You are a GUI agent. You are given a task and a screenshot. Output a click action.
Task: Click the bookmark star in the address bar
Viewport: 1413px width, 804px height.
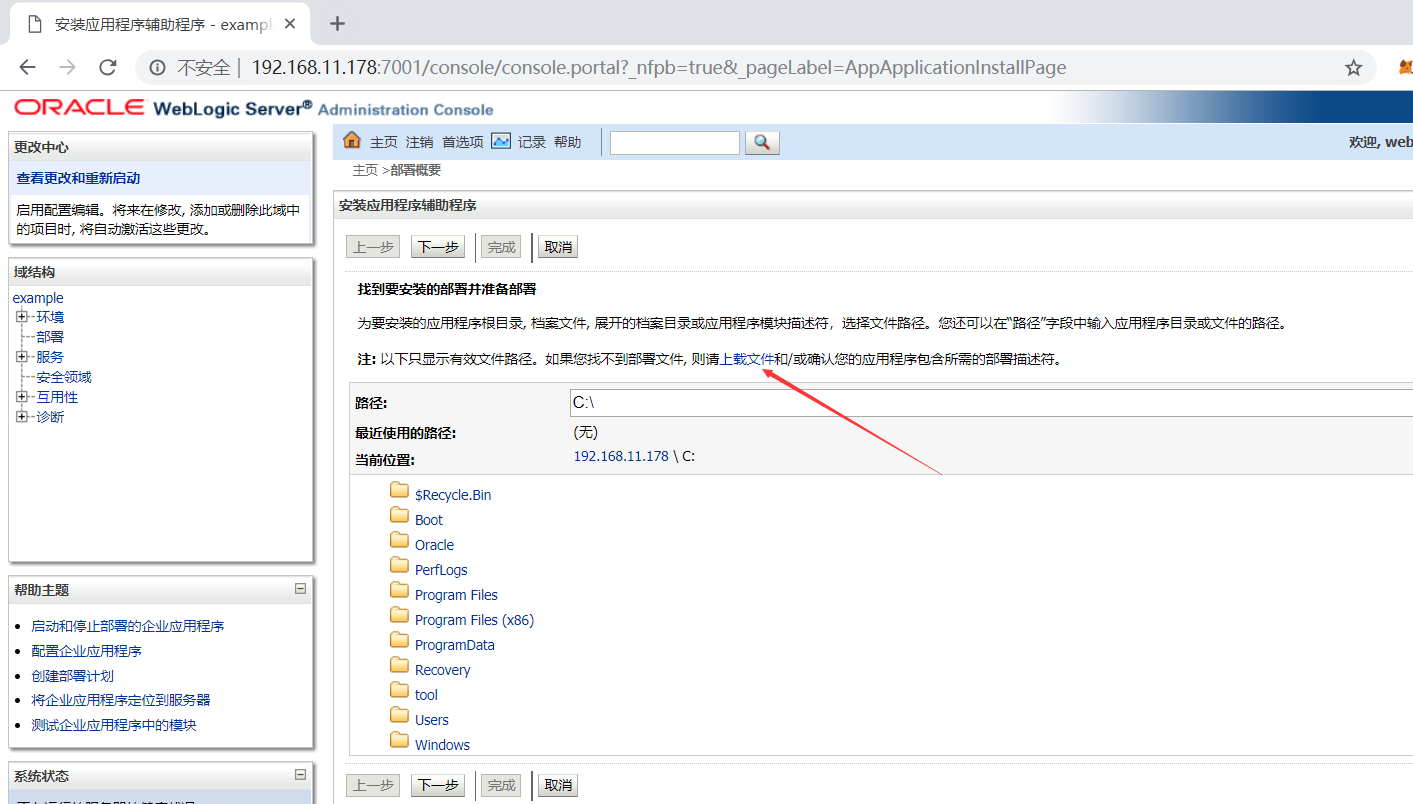pyautogui.click(x=1353, y=68)
